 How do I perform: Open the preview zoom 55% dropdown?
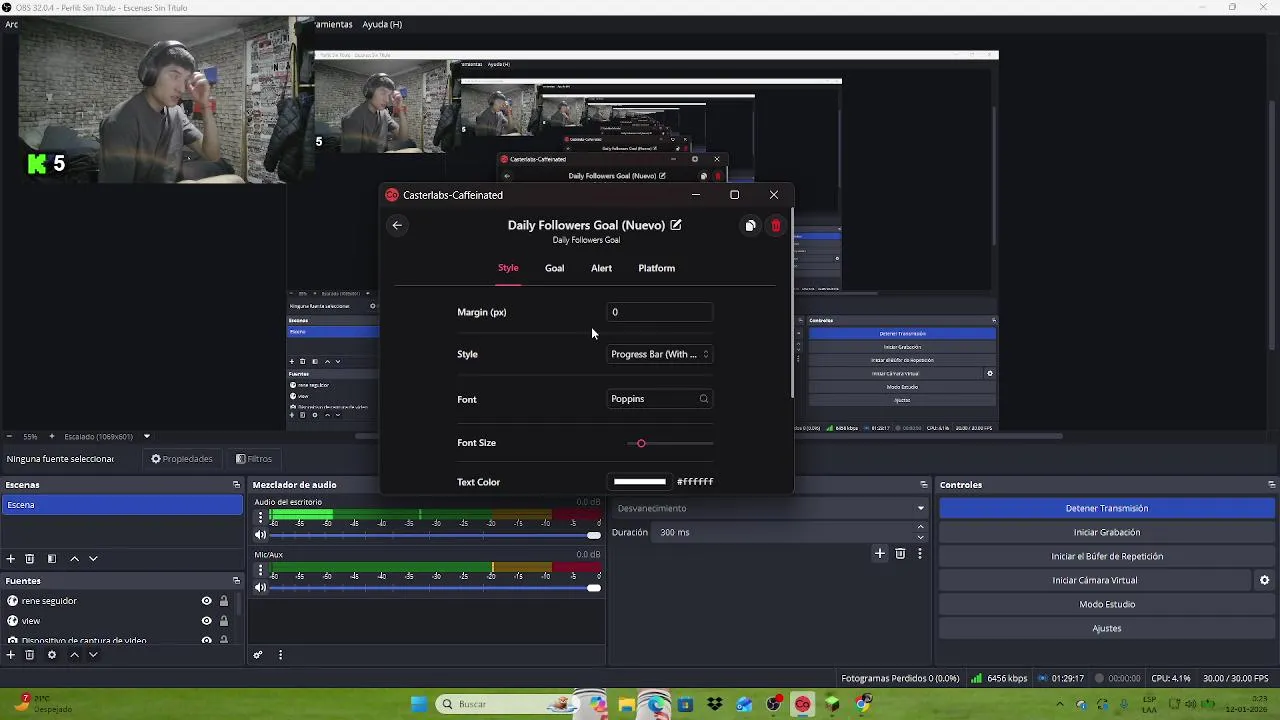pos(31,437)
